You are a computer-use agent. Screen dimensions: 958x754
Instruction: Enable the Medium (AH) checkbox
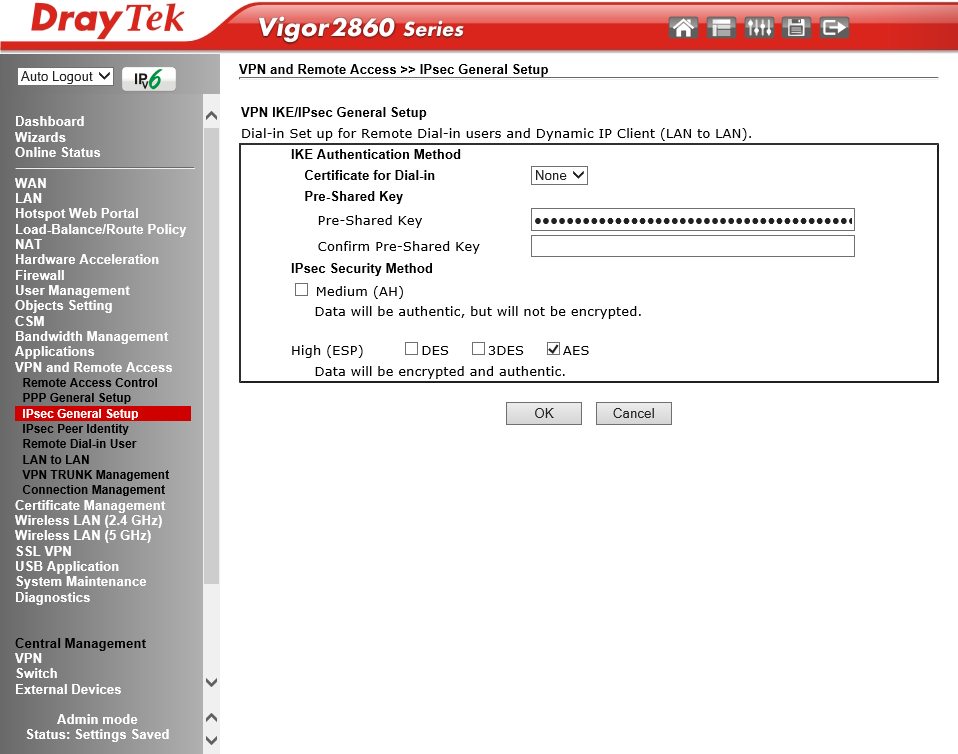pyautogui.click(x=301, y=290)
